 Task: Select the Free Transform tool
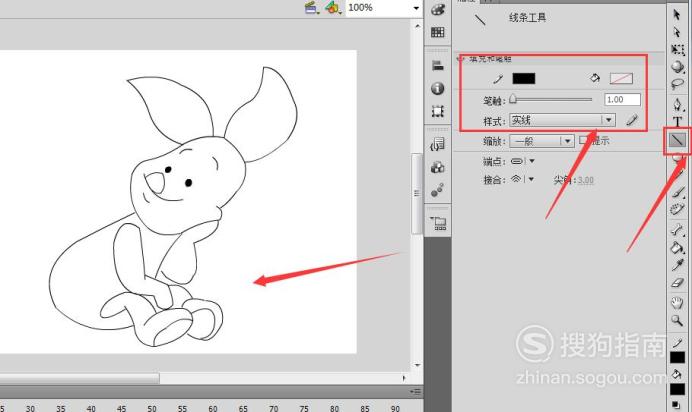[x=677, y=49]
